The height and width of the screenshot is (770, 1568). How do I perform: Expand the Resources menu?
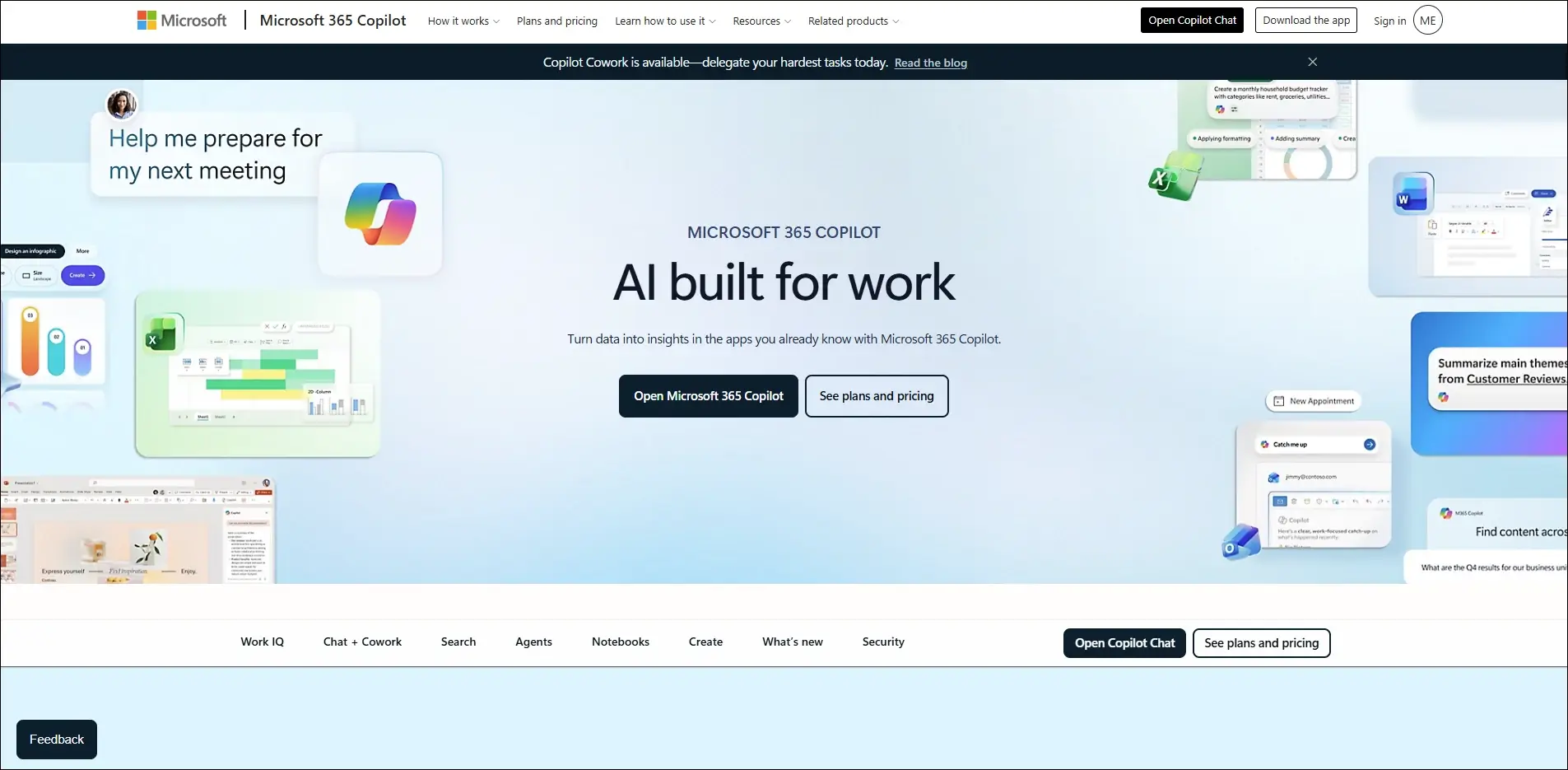[x=762, y=21]
